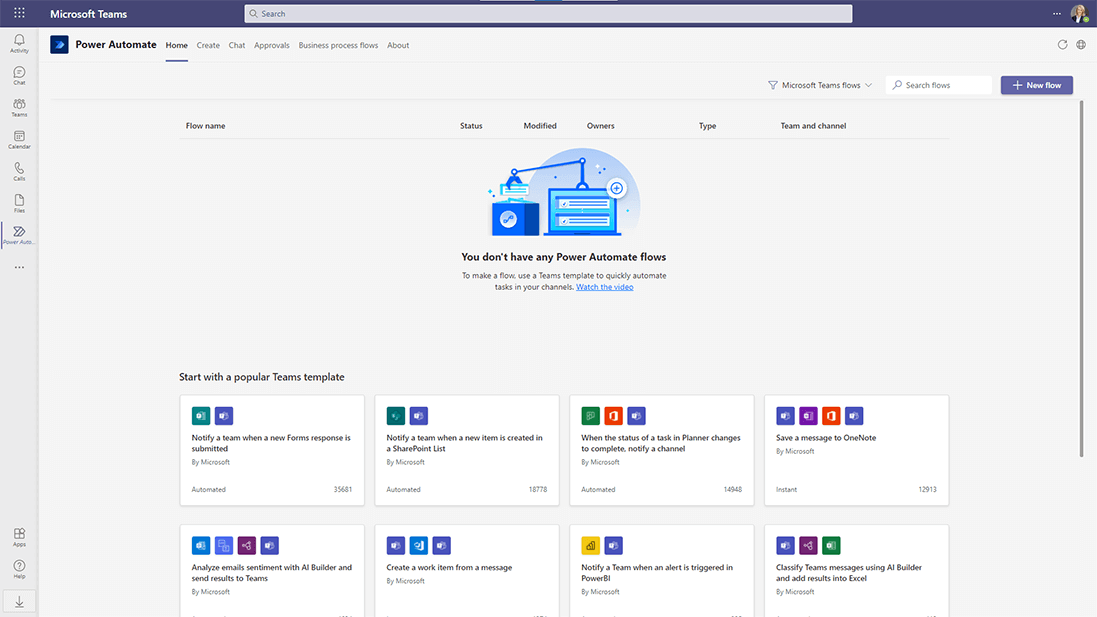1097x617 pixels.
Task: Open the Apps icon at bottom left
Action: [x=18, y=536]
